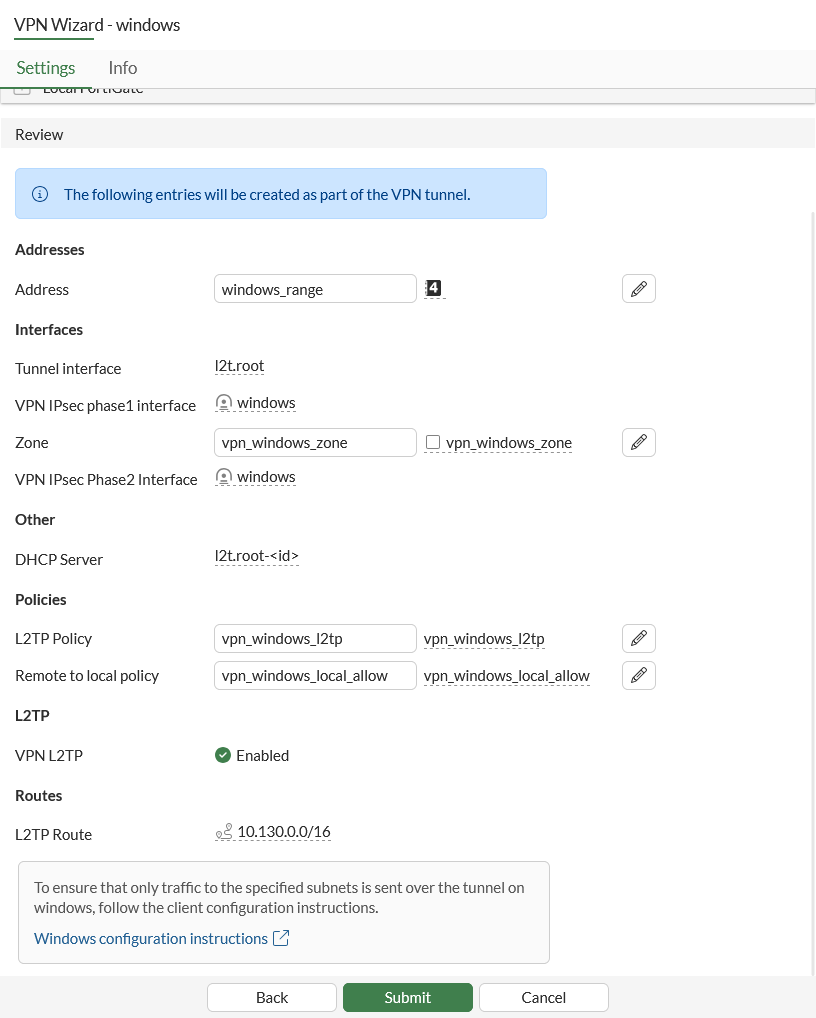The image size is (816, 1018).
Task: Click green VPN L2TP Enabled checkmark
Action: point(223,755)
